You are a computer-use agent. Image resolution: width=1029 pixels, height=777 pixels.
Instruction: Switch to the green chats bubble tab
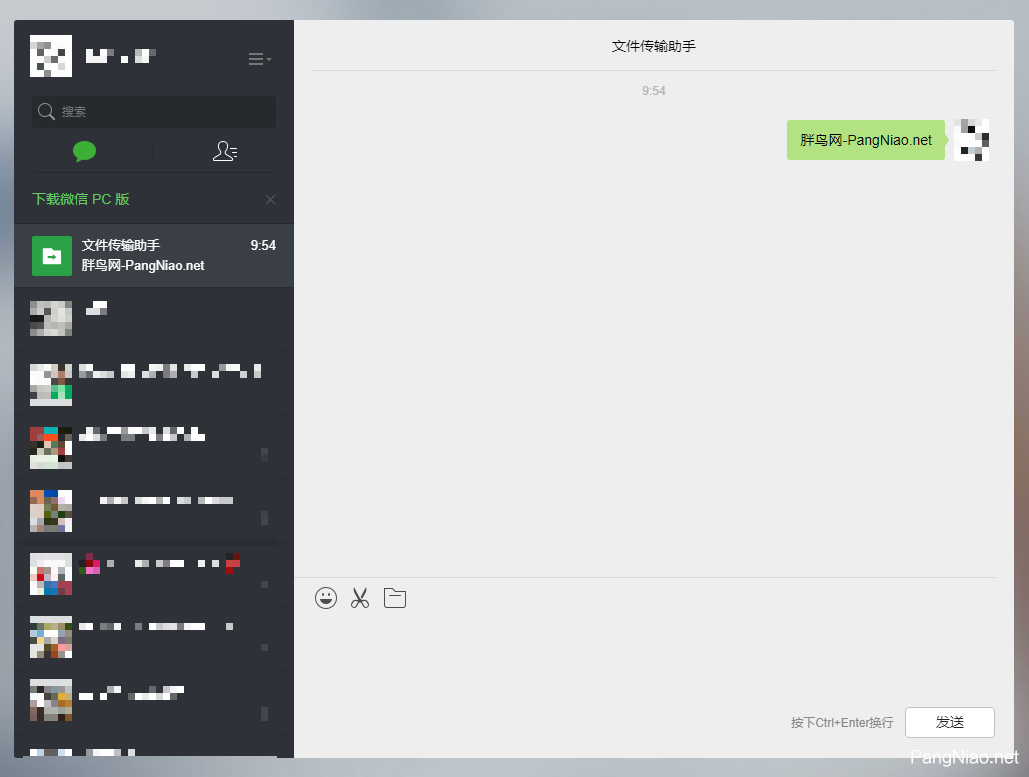pos(85,151)
